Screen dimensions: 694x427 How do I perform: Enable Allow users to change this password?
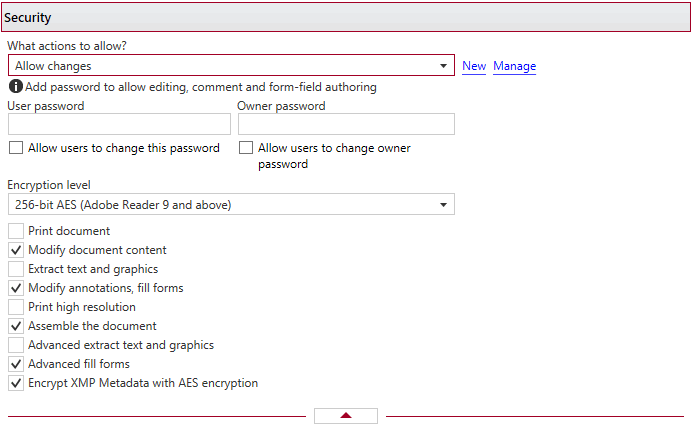(x=16, y=148)
